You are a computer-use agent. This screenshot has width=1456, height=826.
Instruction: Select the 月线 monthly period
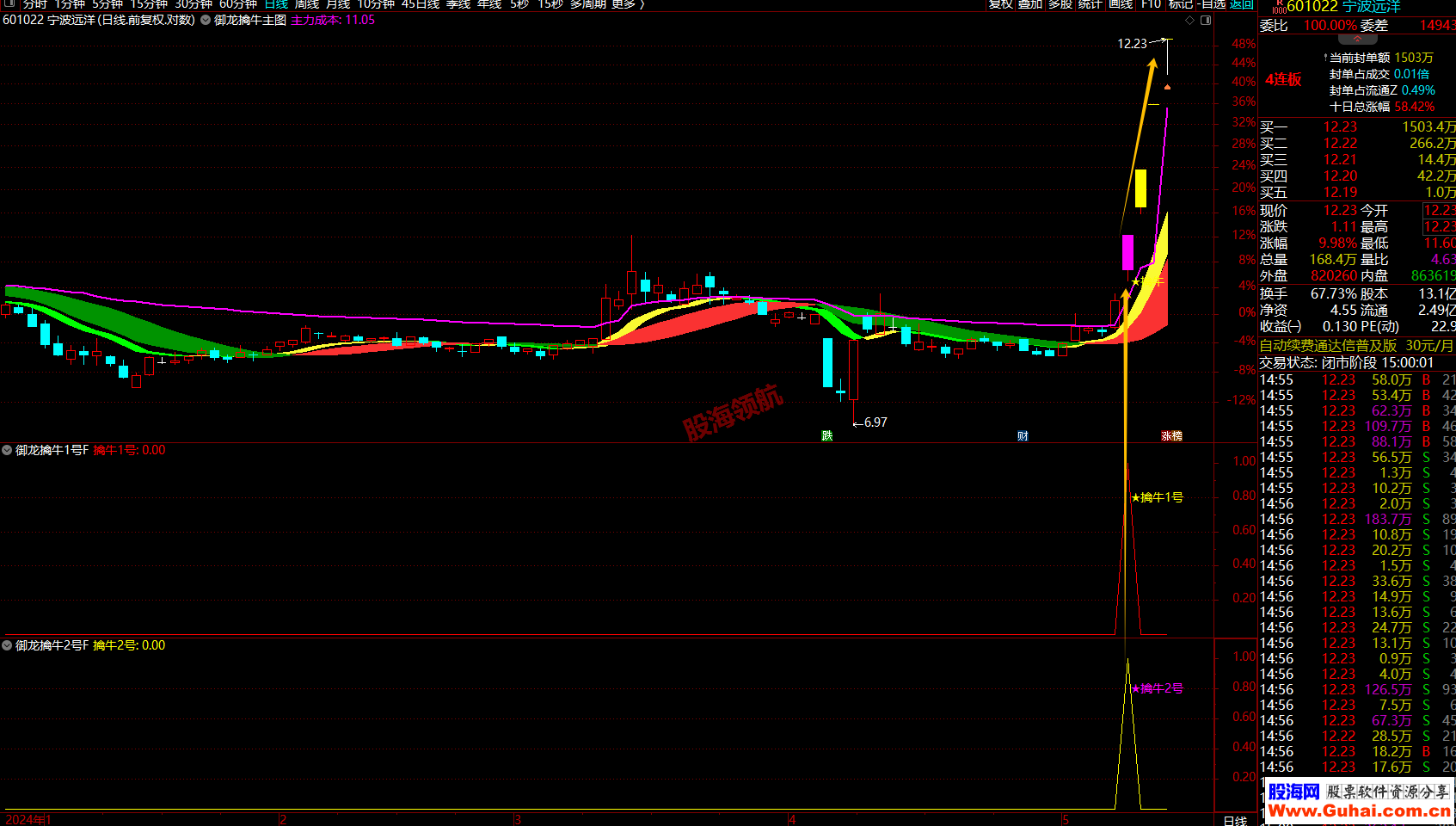[x=338, y=3]
